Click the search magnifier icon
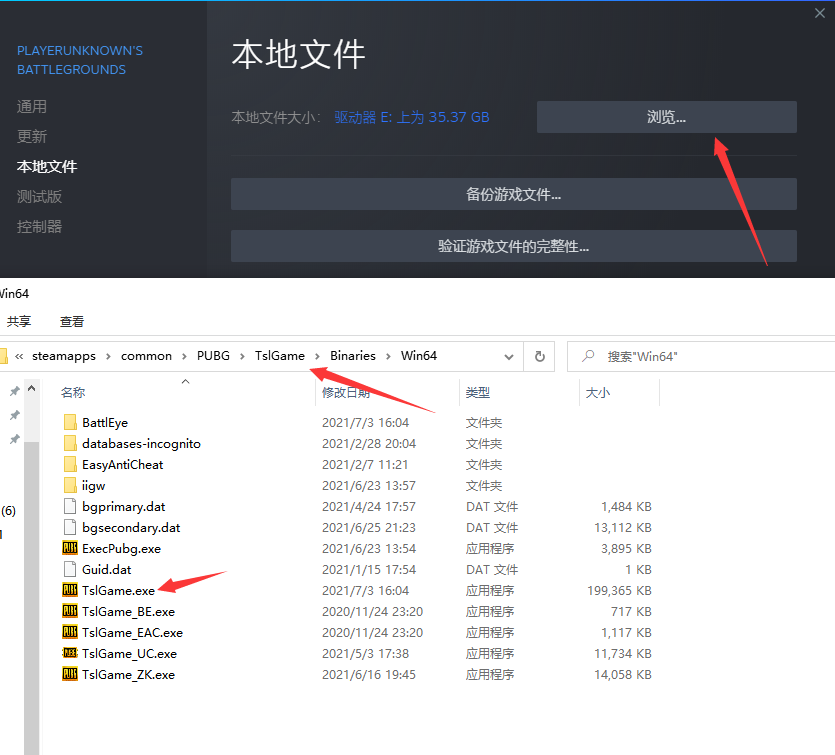Screen dimensions: 835x755 (588, 356)
